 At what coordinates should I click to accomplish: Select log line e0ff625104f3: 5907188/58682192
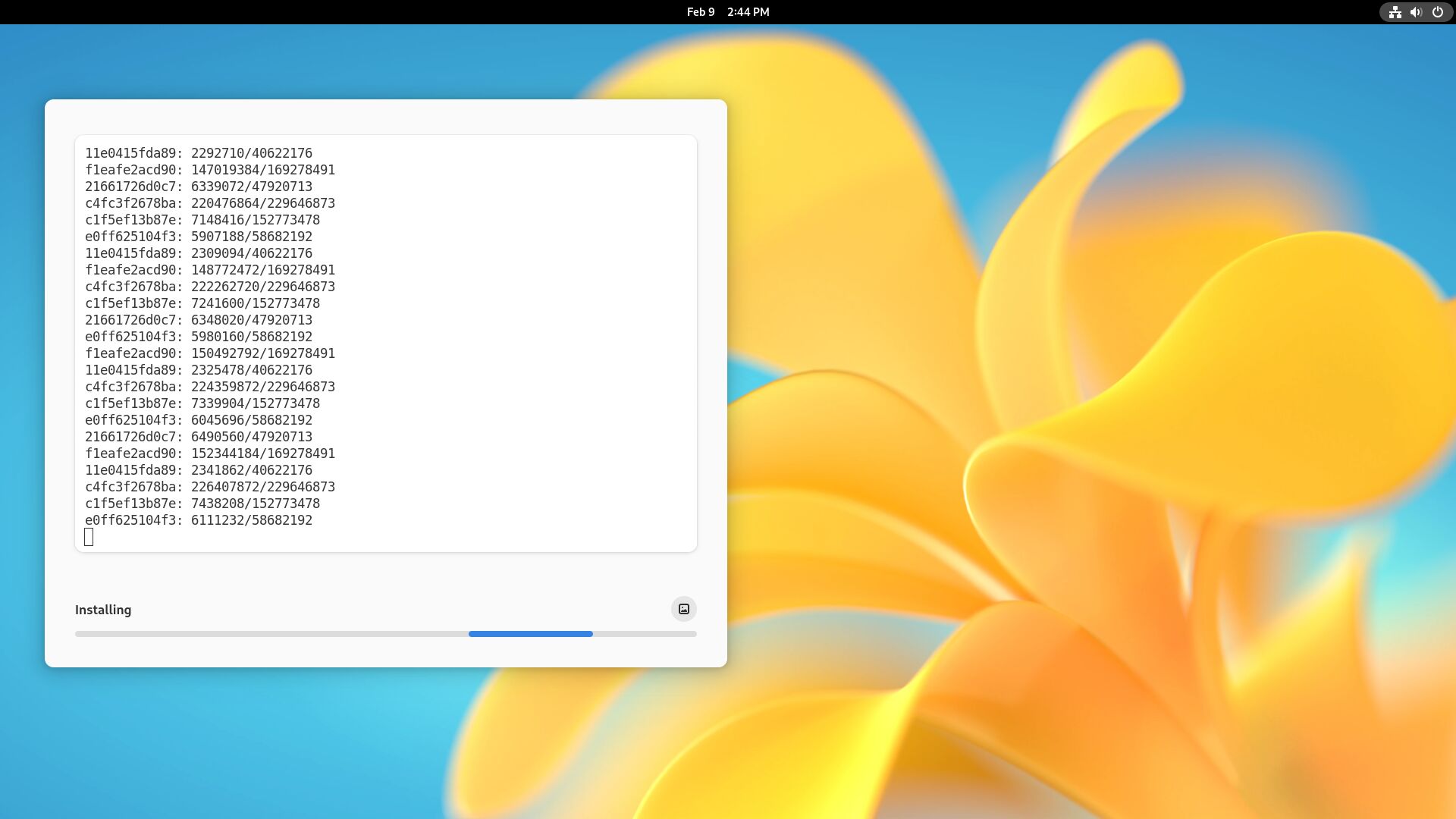[x=199, y=237]
